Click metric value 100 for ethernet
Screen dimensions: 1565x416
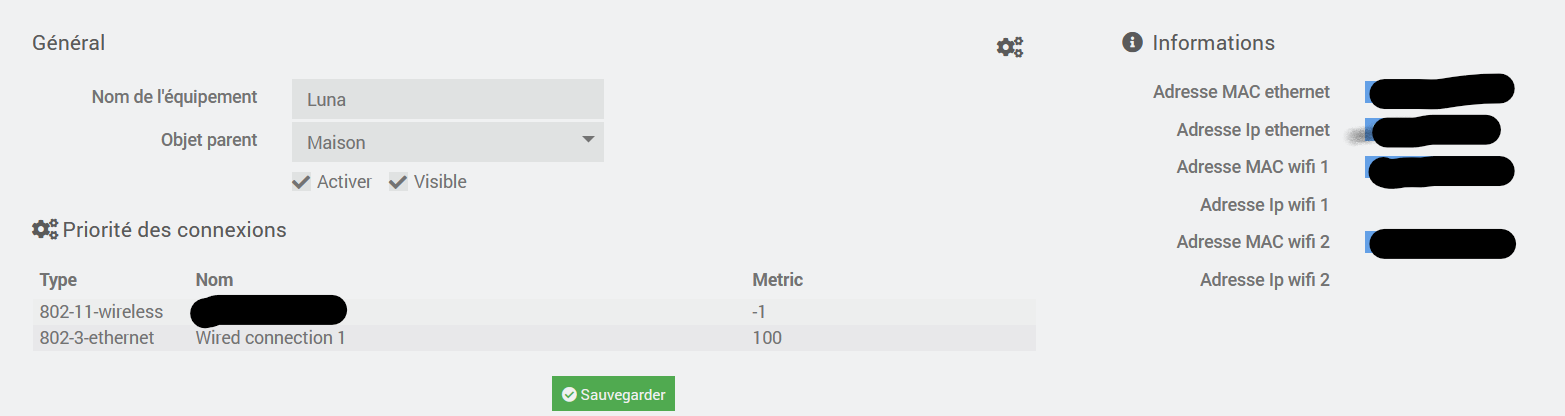click(x=767, y=338)
